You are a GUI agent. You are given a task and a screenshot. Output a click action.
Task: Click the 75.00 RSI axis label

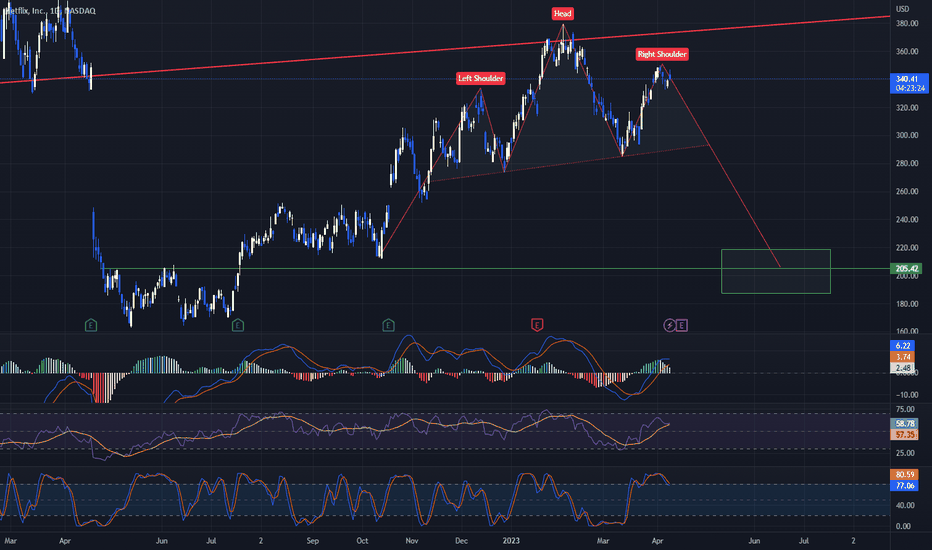pos(905,409)
